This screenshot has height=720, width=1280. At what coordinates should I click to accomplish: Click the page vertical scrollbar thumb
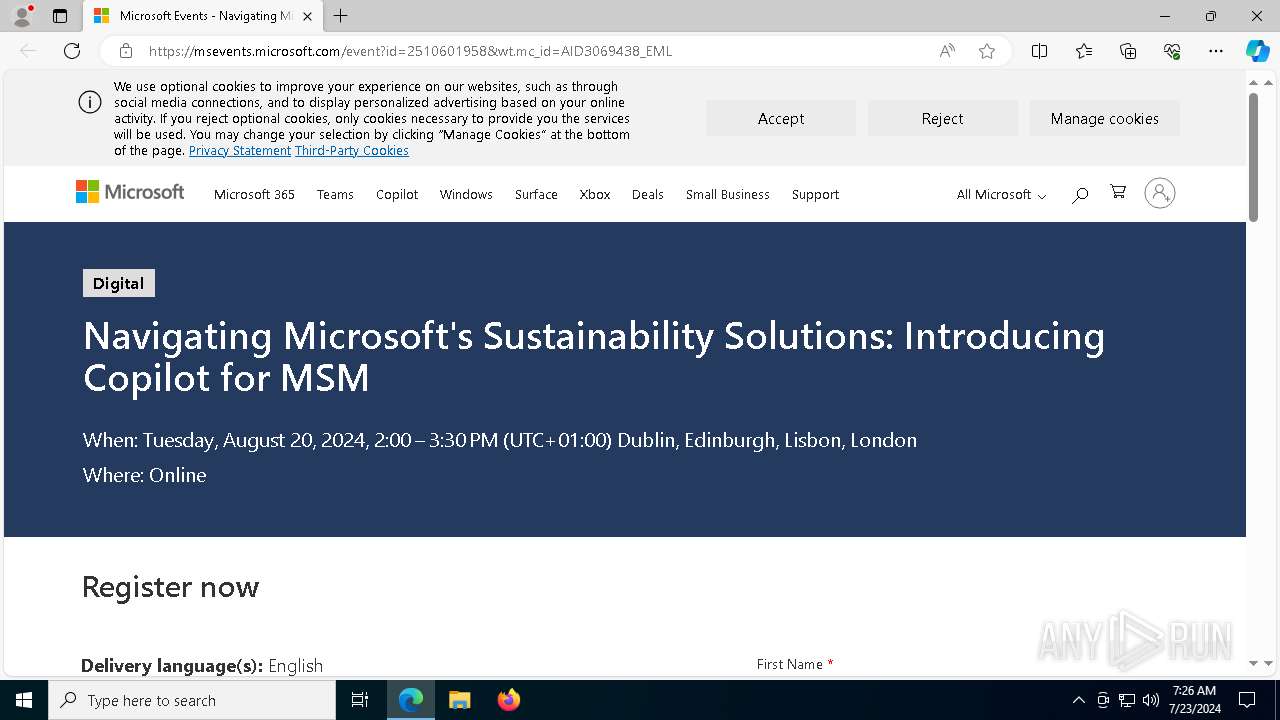click(x=1253, y=157)
